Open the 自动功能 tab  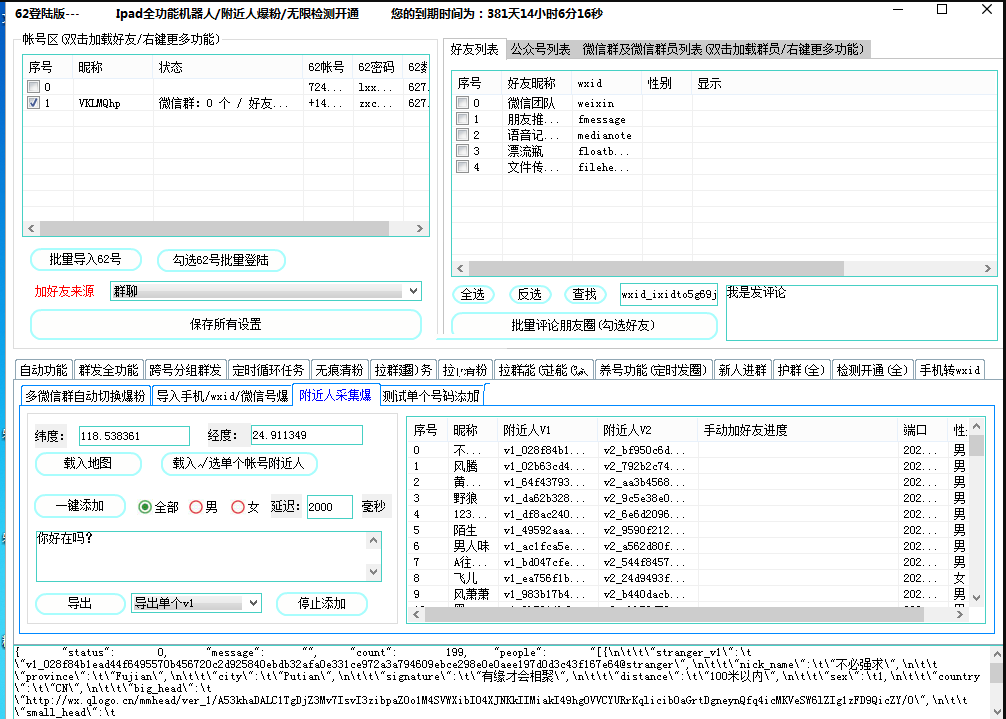coord(44,370)
